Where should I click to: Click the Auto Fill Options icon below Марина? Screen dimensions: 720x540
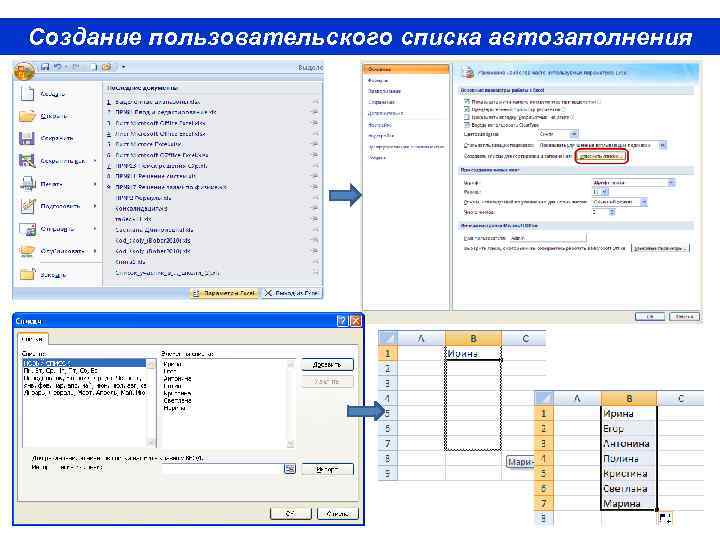[665, 518]
